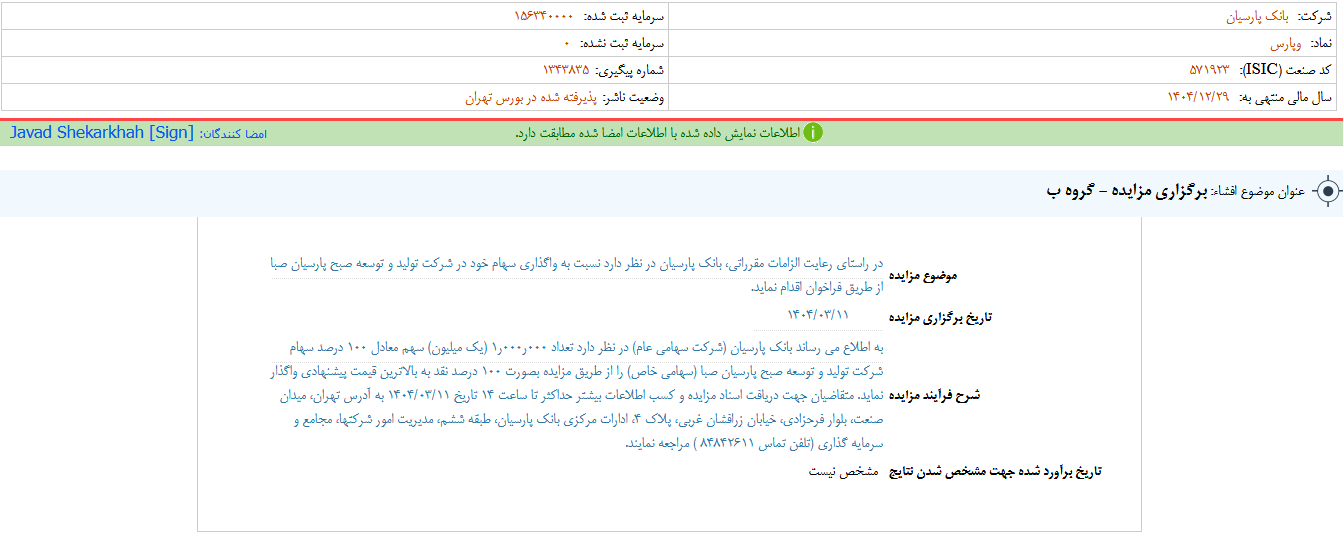Click the label موضوع مزایده
The height and width of the screenshot is (538, 1343).
coord(924,275)
